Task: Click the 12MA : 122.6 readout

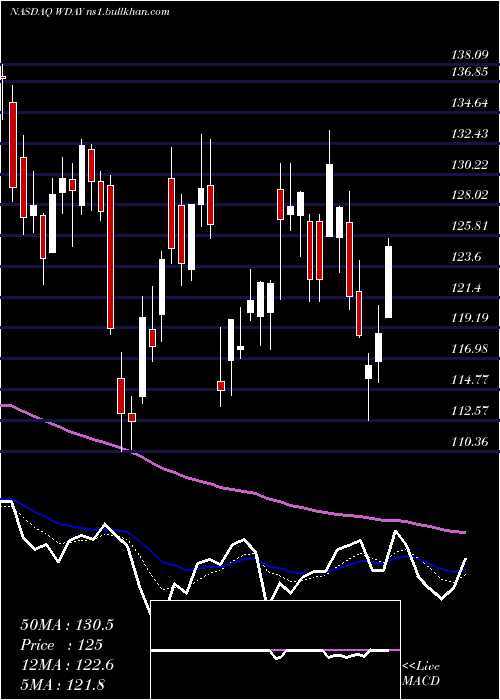Action: [x=67, y=665]
